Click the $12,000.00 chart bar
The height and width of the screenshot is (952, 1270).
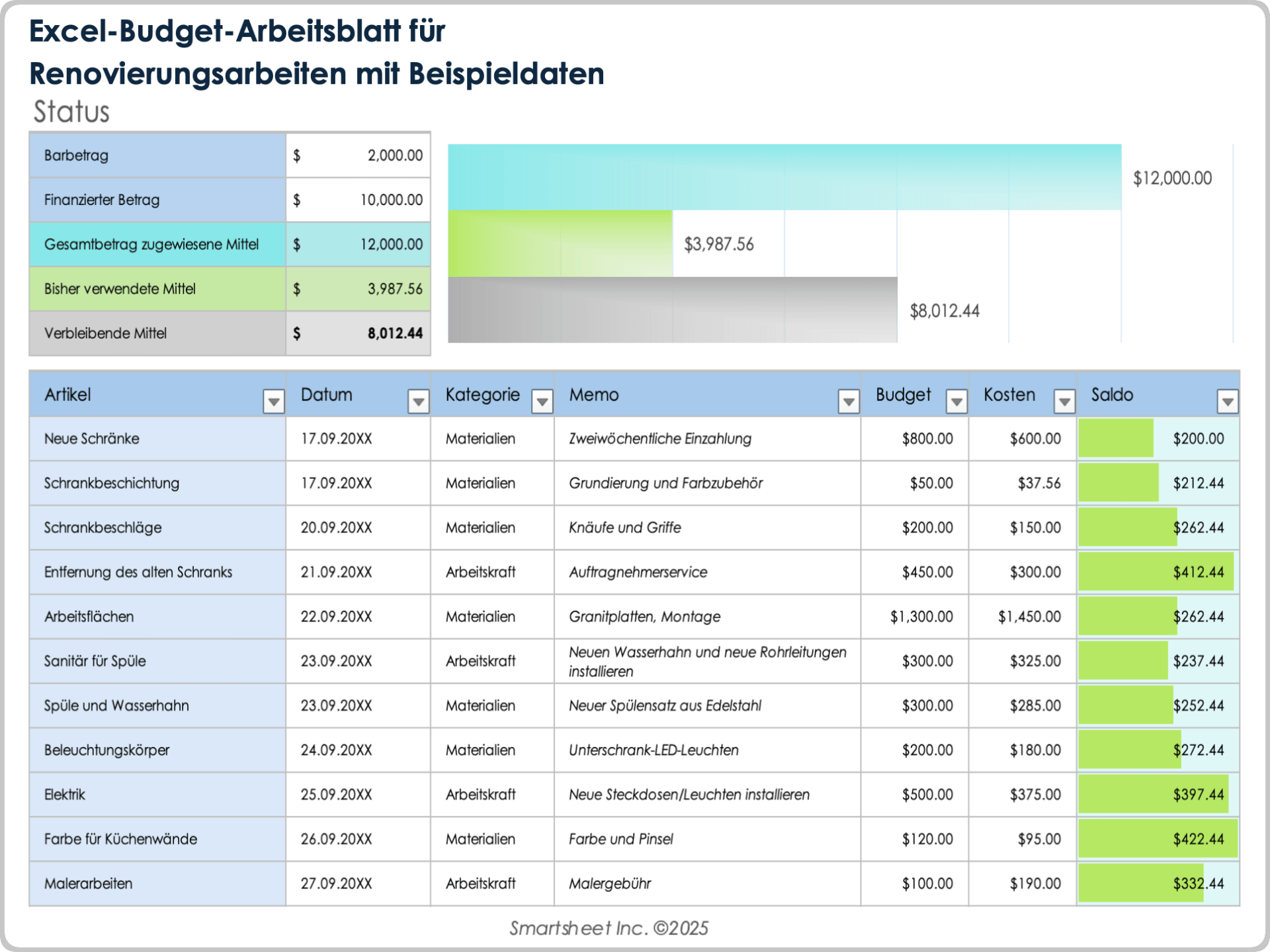tap(781, 177)
